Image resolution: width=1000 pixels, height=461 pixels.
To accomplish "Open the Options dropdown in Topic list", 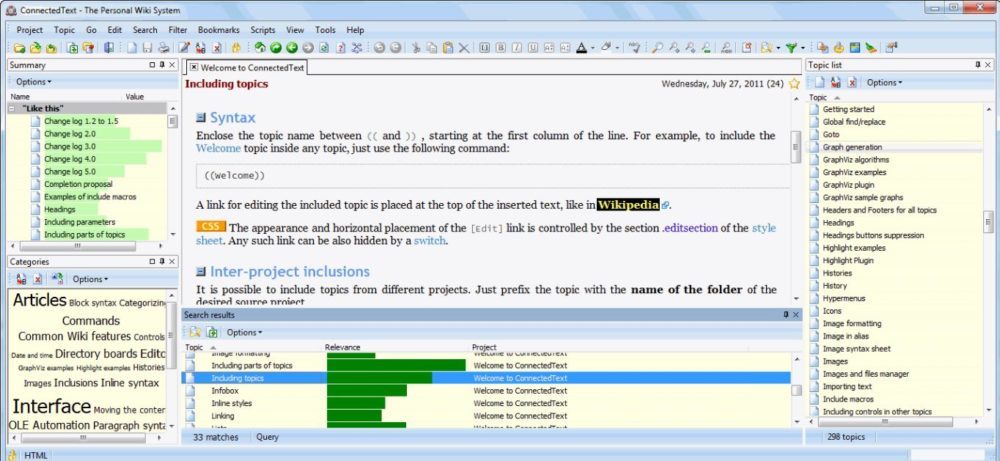I will click(x=884, y=82).
